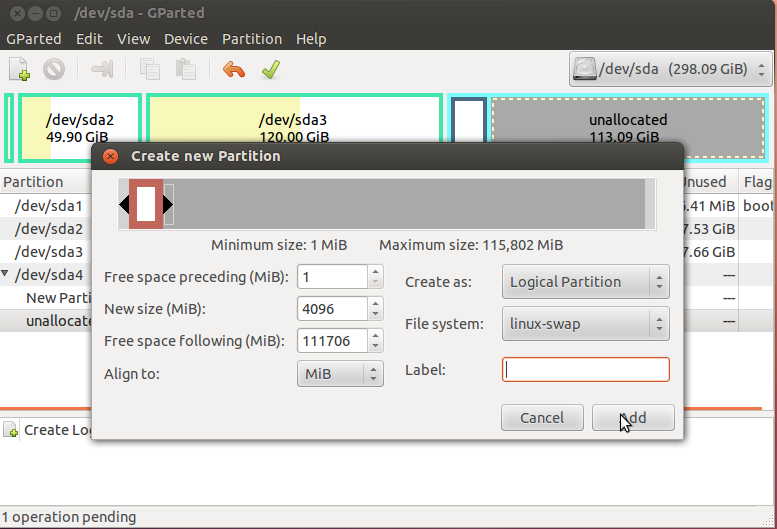
Task: Click the Create Logical operation icon in the pending list
Action: [10, 429]
